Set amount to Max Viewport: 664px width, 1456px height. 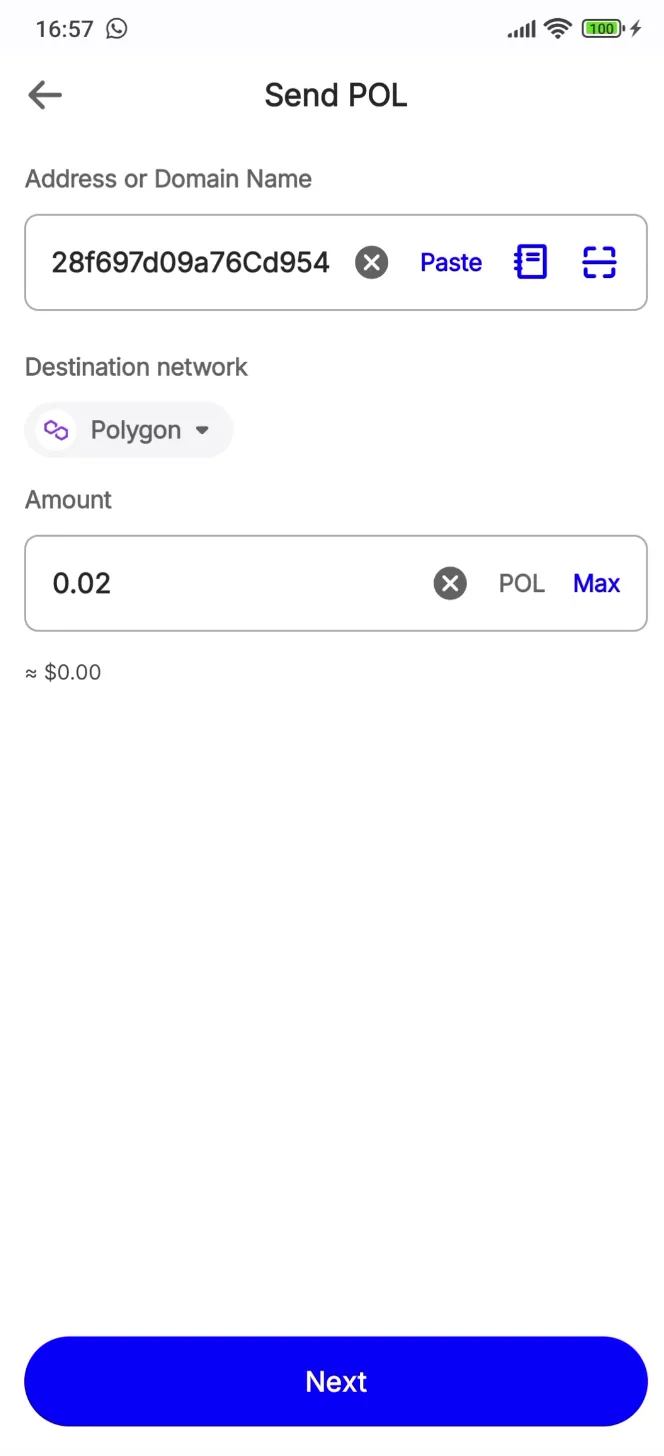596,583
